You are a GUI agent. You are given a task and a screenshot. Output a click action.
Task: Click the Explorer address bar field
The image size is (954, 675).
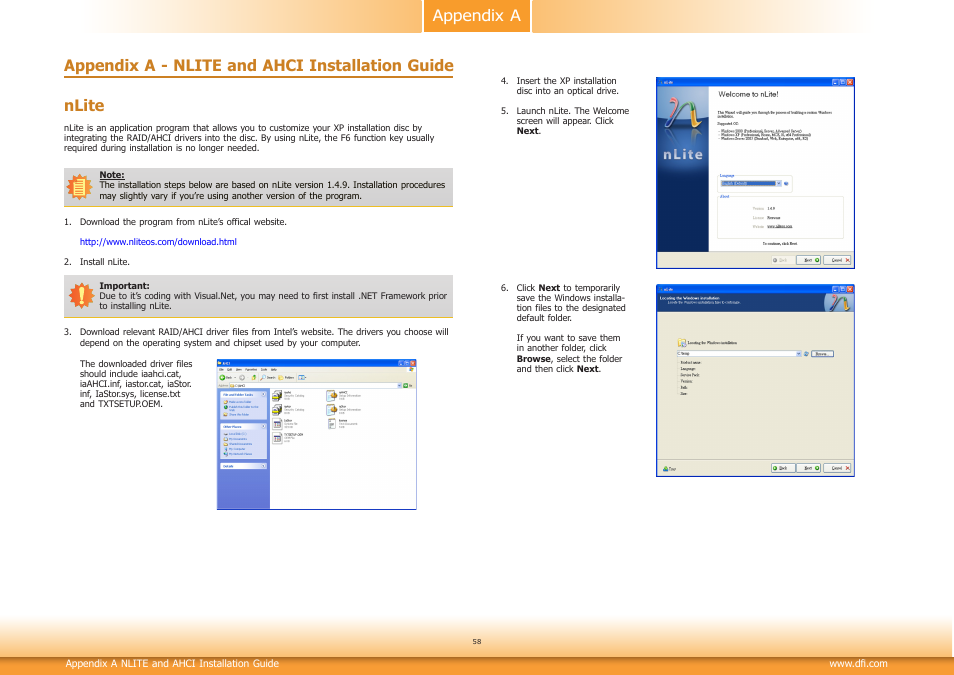[313, 385]
